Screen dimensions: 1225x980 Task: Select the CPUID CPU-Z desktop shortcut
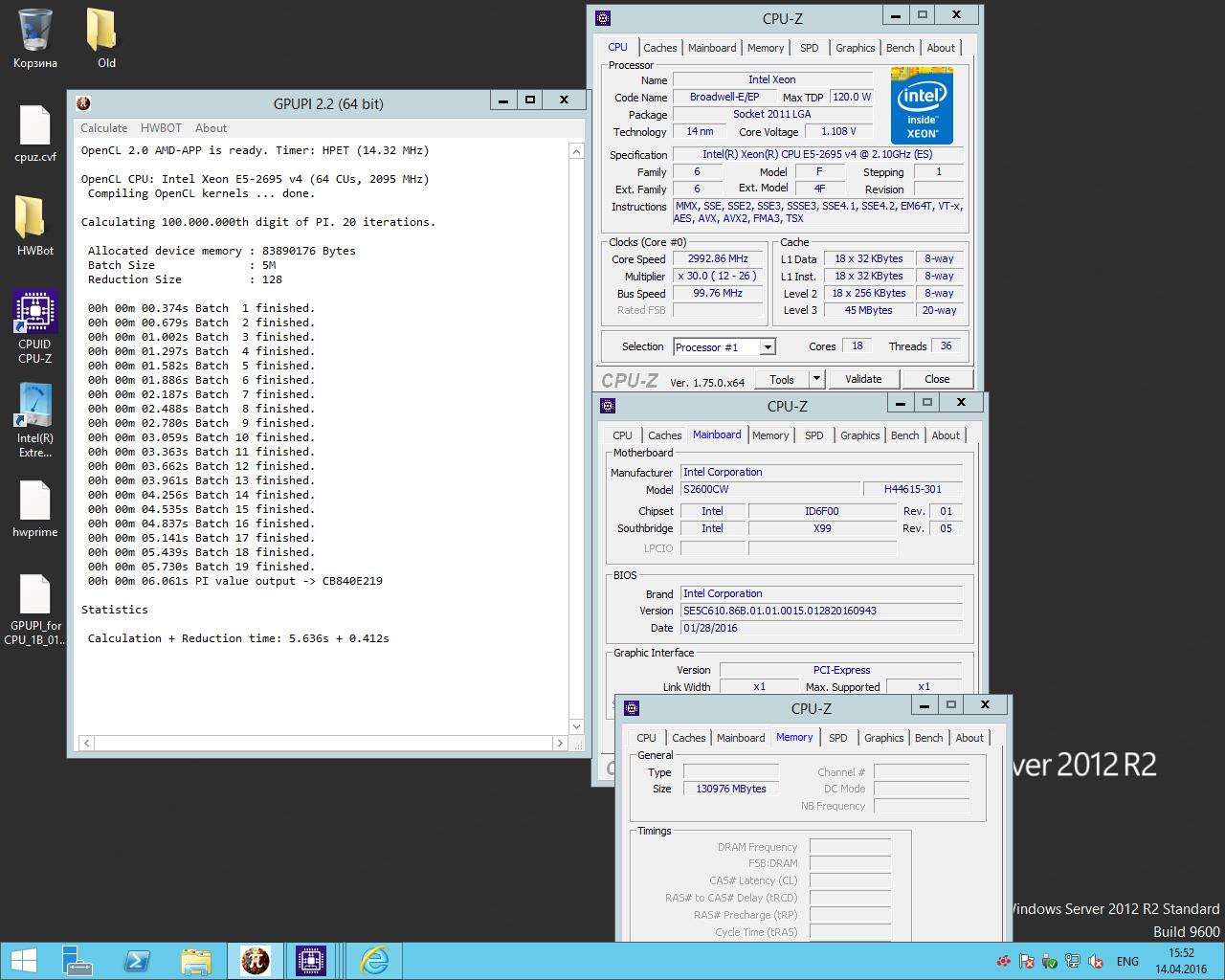point(35,327)
